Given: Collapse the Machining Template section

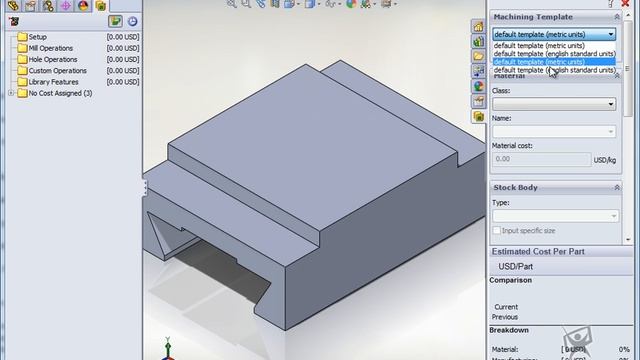Looking at the screenshot, I should tap(617, 17).
